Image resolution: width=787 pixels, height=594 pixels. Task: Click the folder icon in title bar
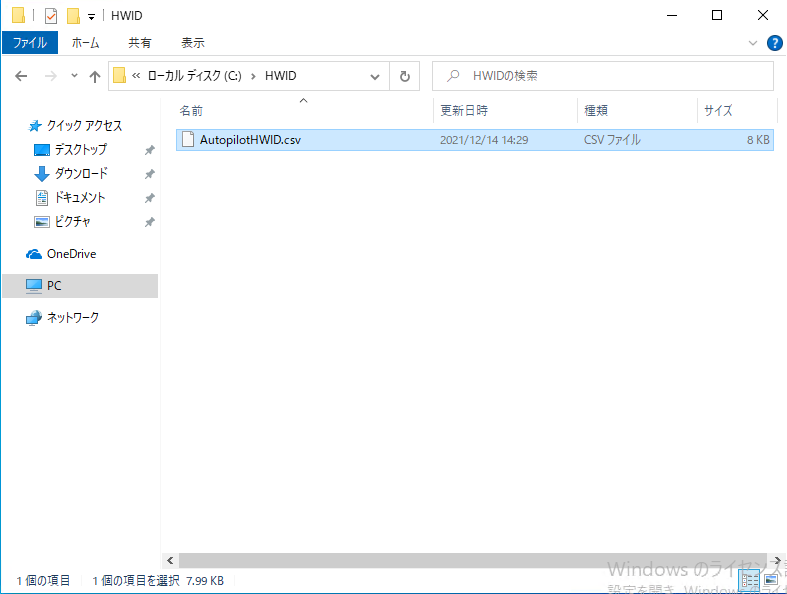(x=19, y=16)
